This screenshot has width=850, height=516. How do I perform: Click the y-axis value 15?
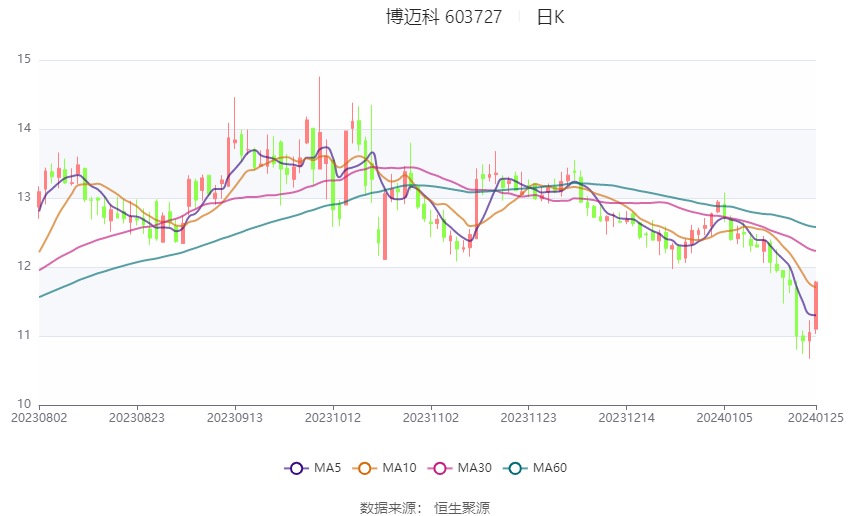(24, 59)
